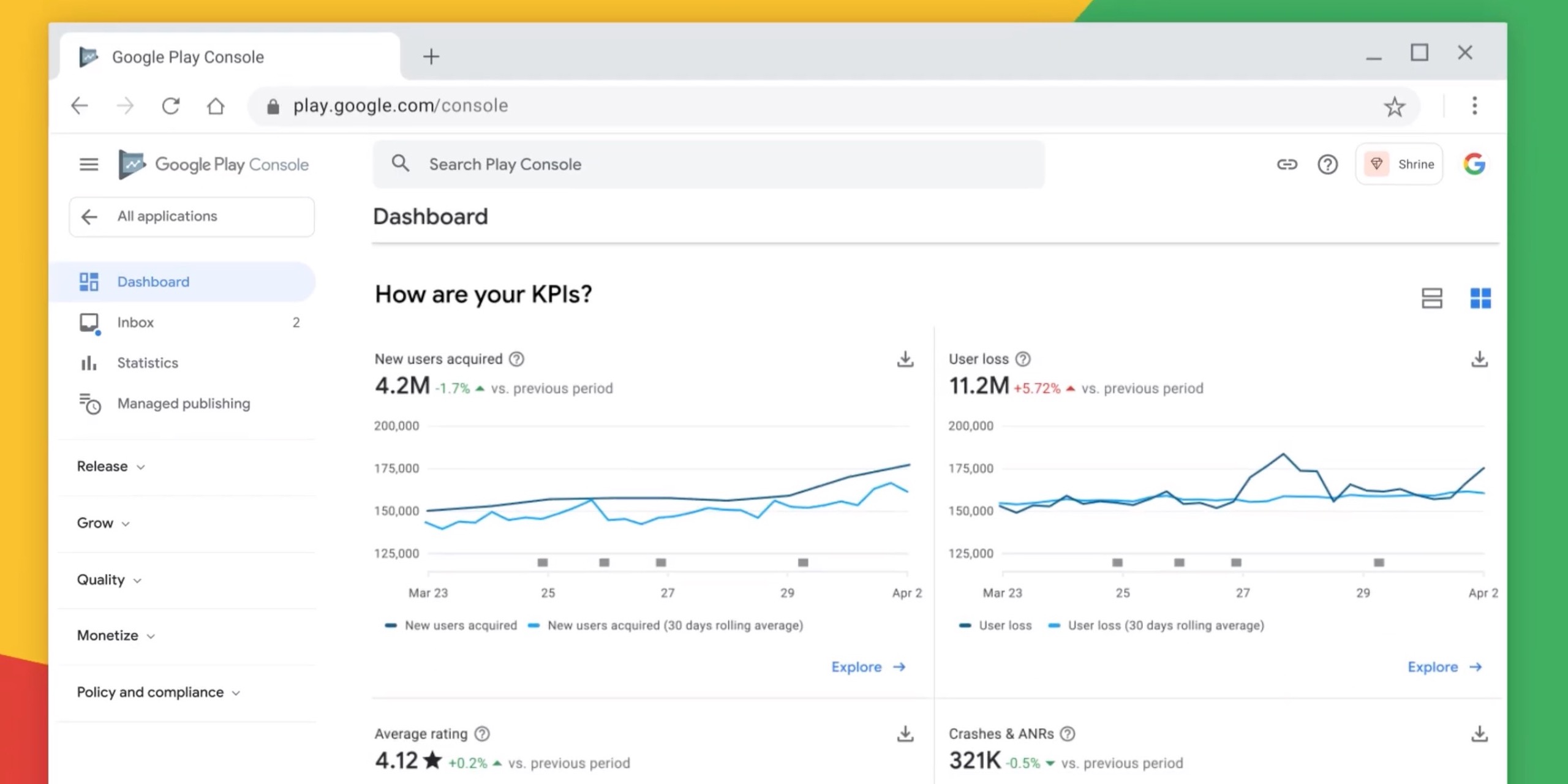Image resolution: width=1568 pixels, height=784 pixels.
Task: Click the Managed publishing sidebar icon
Action: click(90, 402)
